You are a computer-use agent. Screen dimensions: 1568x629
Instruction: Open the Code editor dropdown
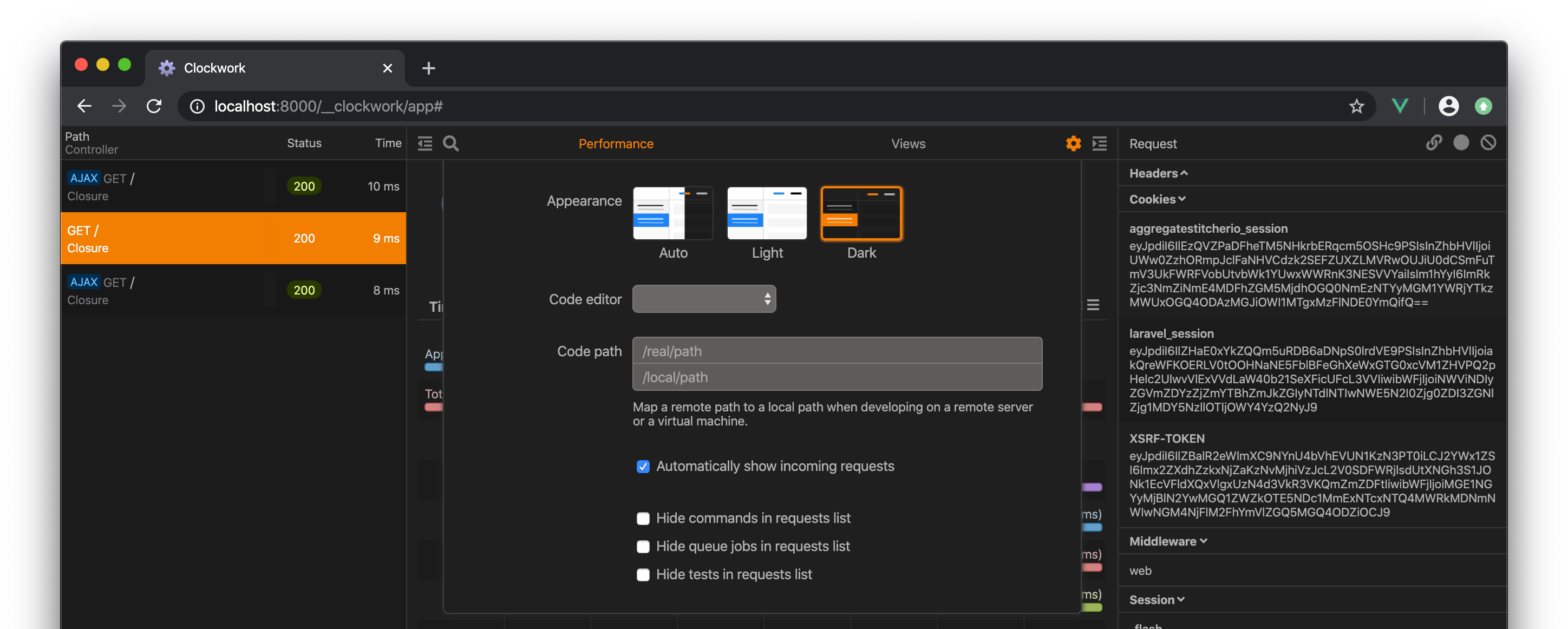click(704, 299)
